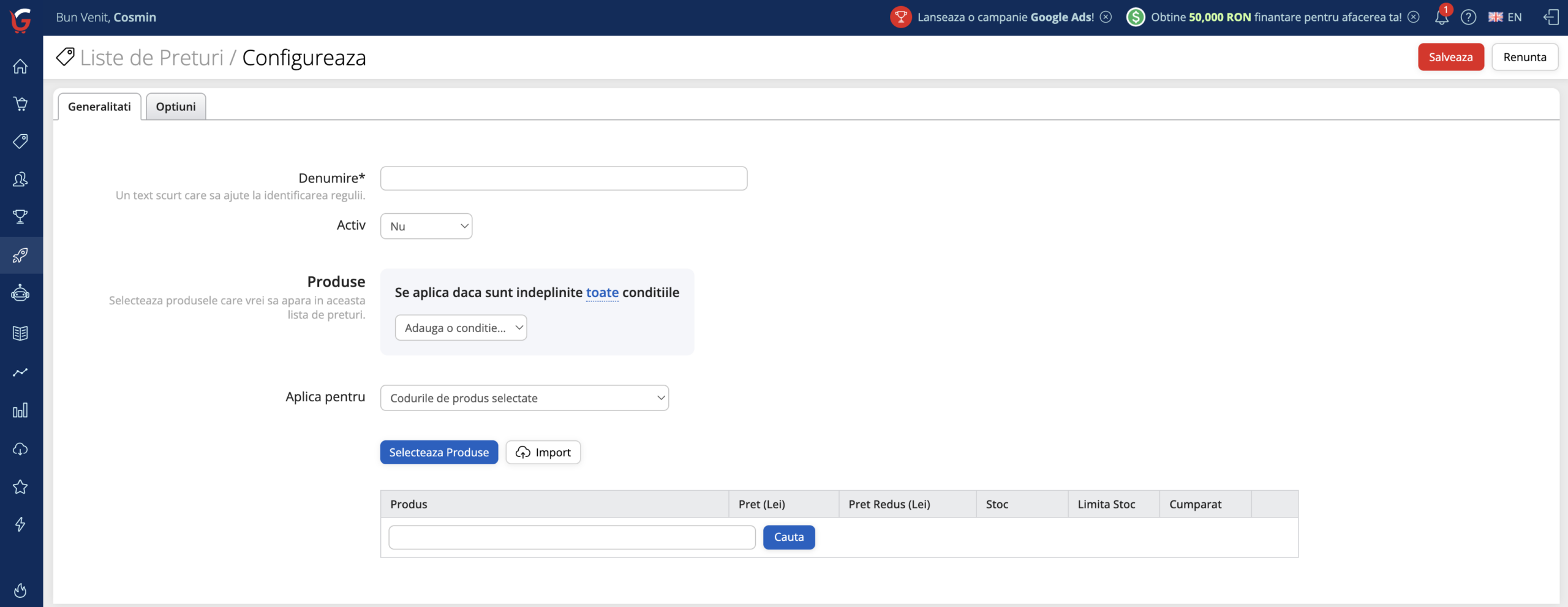Click the Liste de Preturi breadcrumb
Image resolution: width=1568 pixels, height=607 pixels.
tap(152, 58)
